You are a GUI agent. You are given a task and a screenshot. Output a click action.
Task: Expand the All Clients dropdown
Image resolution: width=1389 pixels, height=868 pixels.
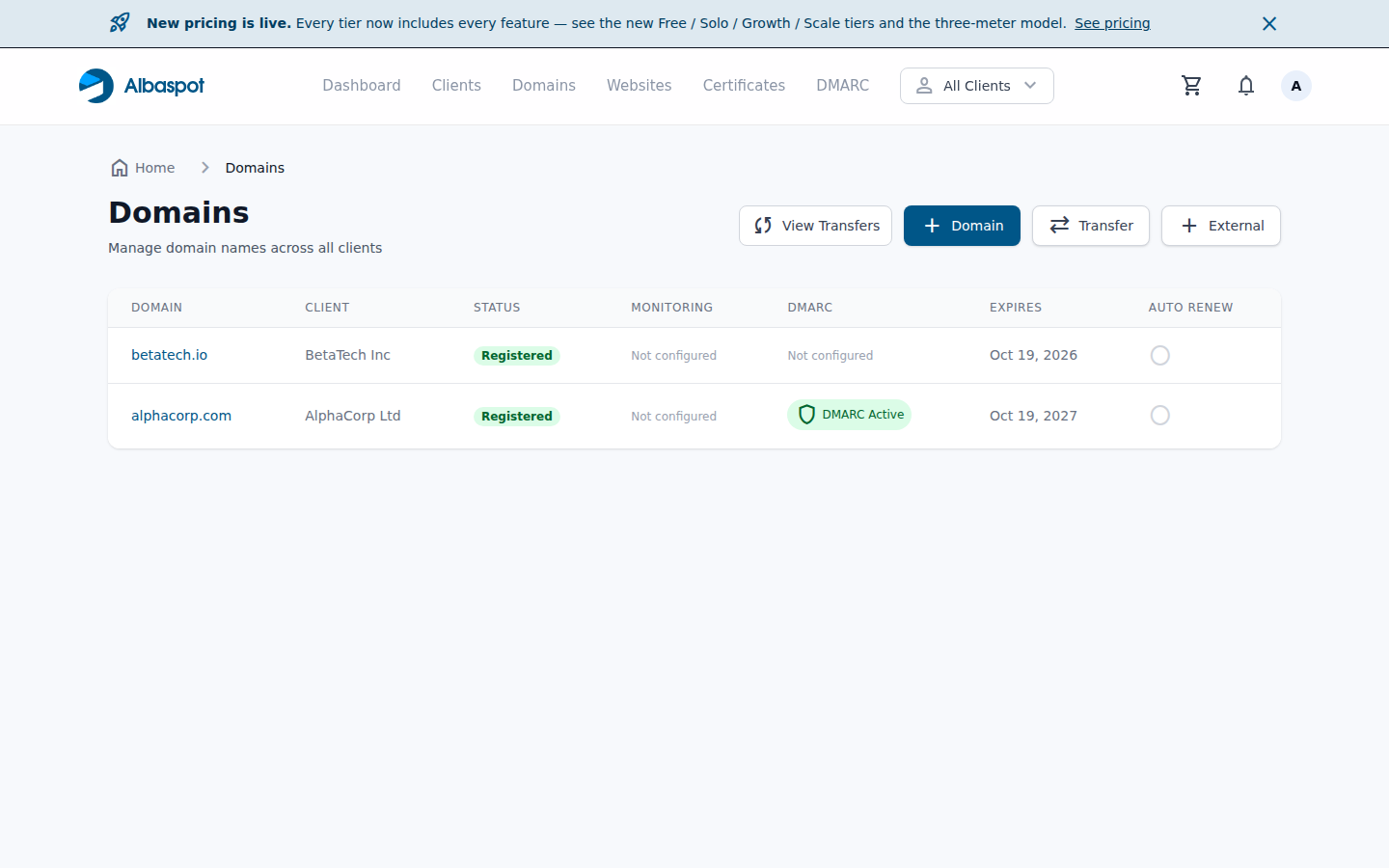976,86
